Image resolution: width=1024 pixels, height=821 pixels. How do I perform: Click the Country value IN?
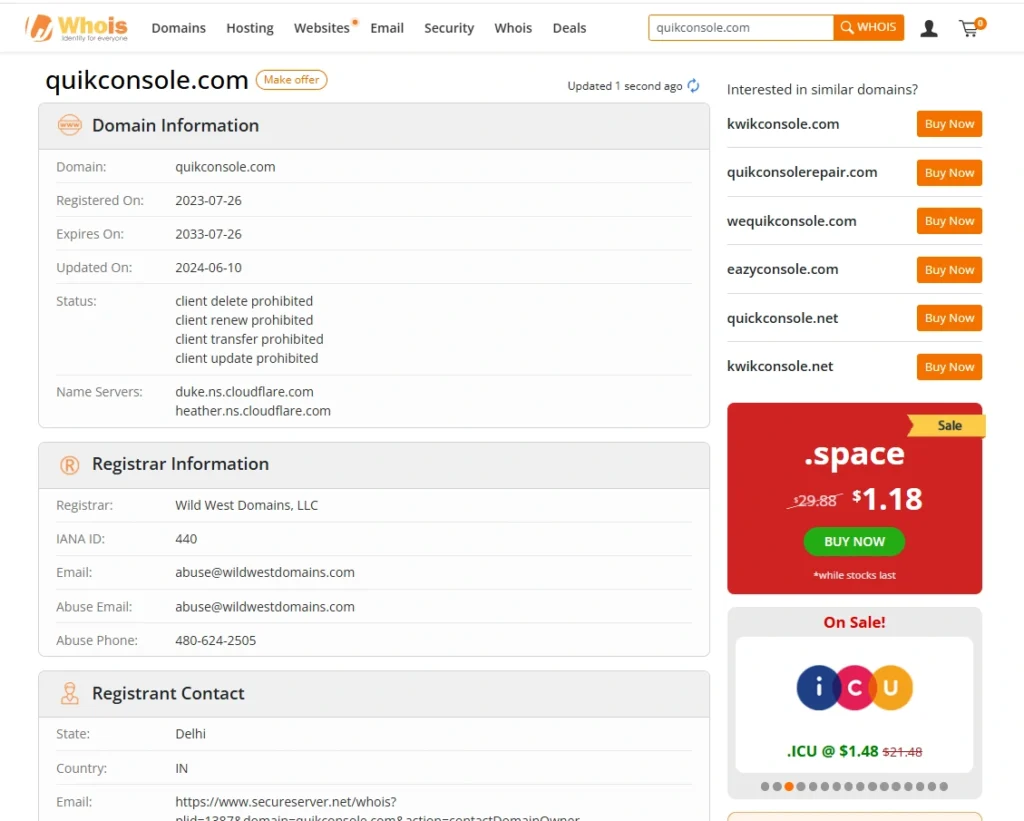182,768
